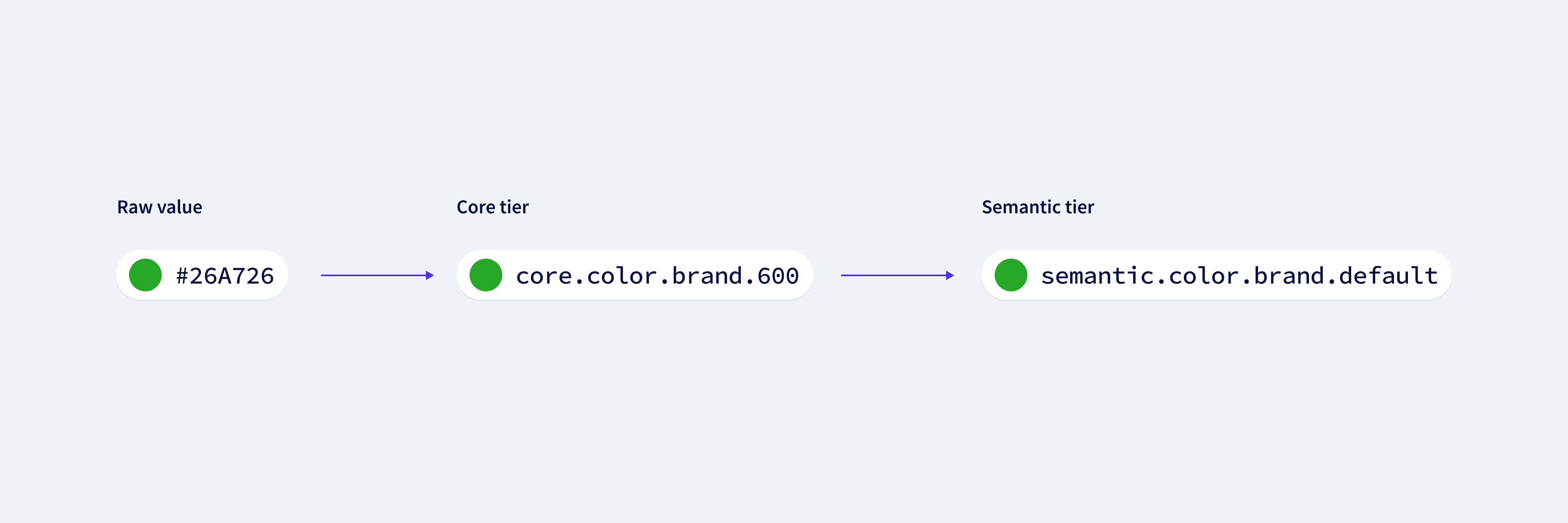Click 'color' in the core token name

(x=622, y=276)
